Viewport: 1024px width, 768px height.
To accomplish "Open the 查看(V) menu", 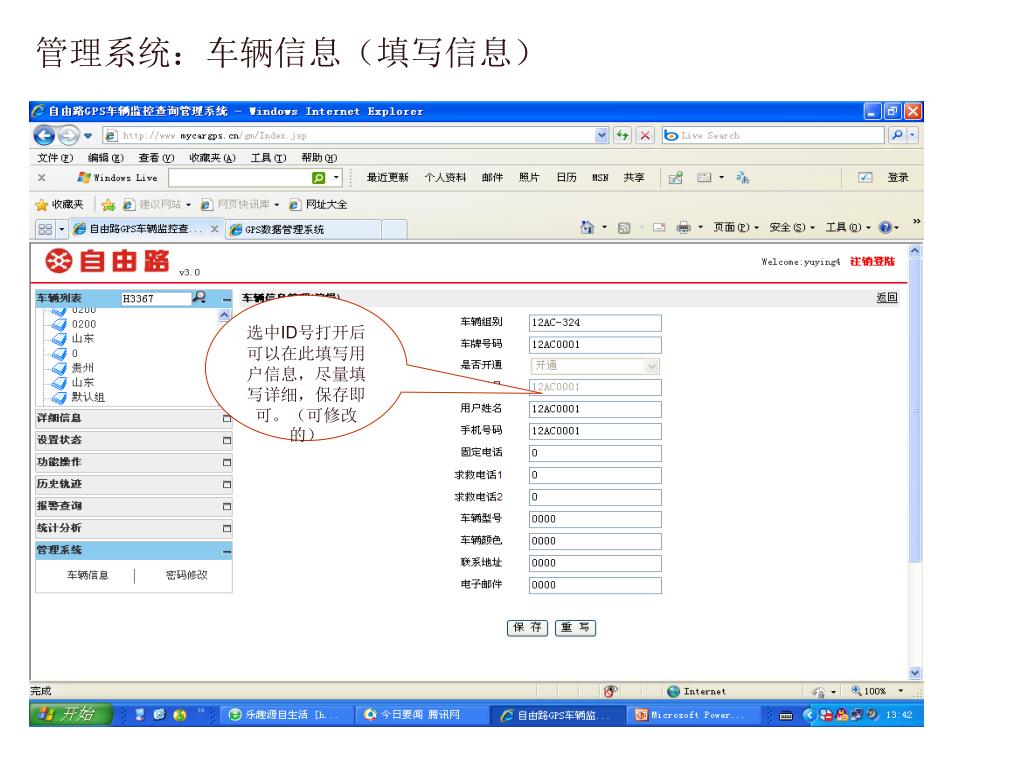I will [156, 158].
